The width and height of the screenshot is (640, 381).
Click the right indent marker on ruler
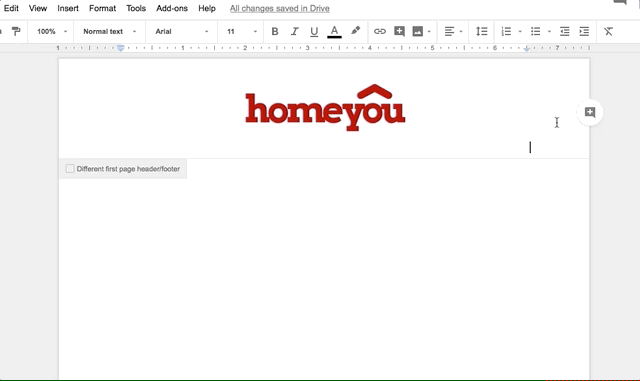point(527,49)
